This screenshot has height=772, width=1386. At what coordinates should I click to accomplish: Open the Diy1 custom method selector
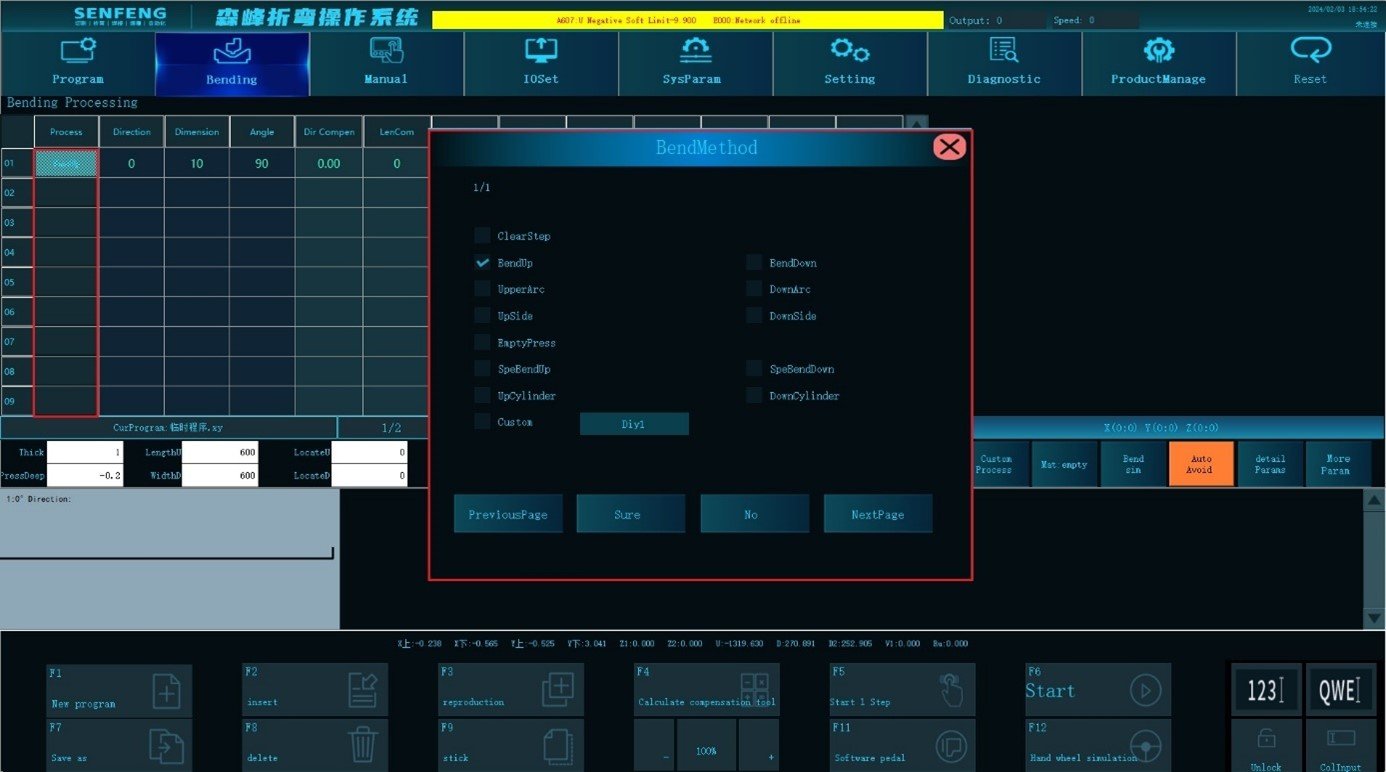[634, 424]
